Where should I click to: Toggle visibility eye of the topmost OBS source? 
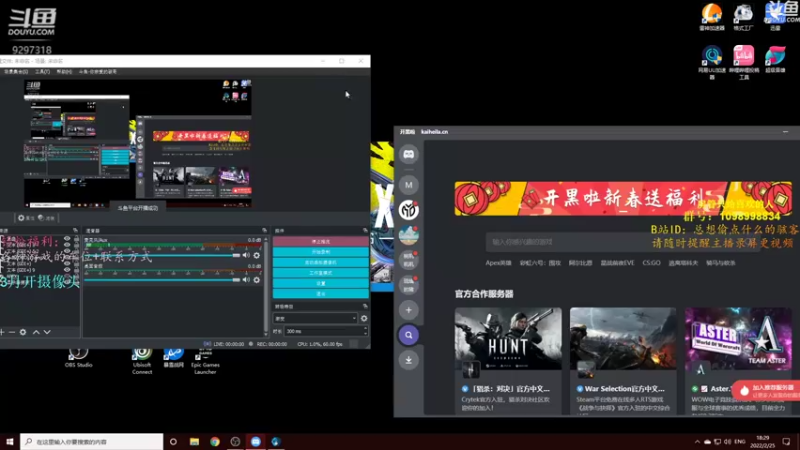67,239
